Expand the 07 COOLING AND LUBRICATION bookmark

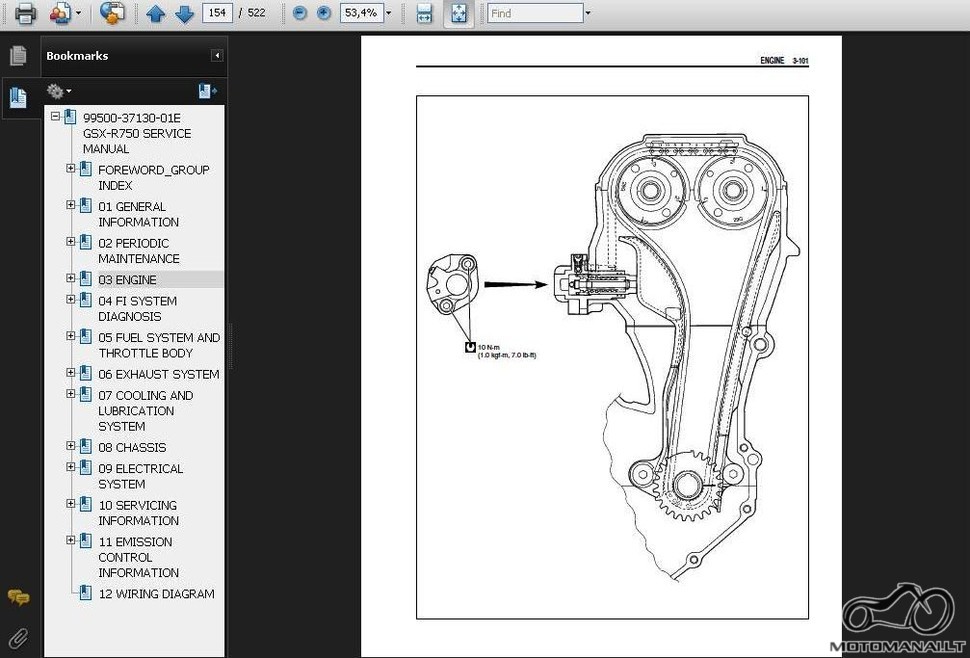(x=71, y=393)
